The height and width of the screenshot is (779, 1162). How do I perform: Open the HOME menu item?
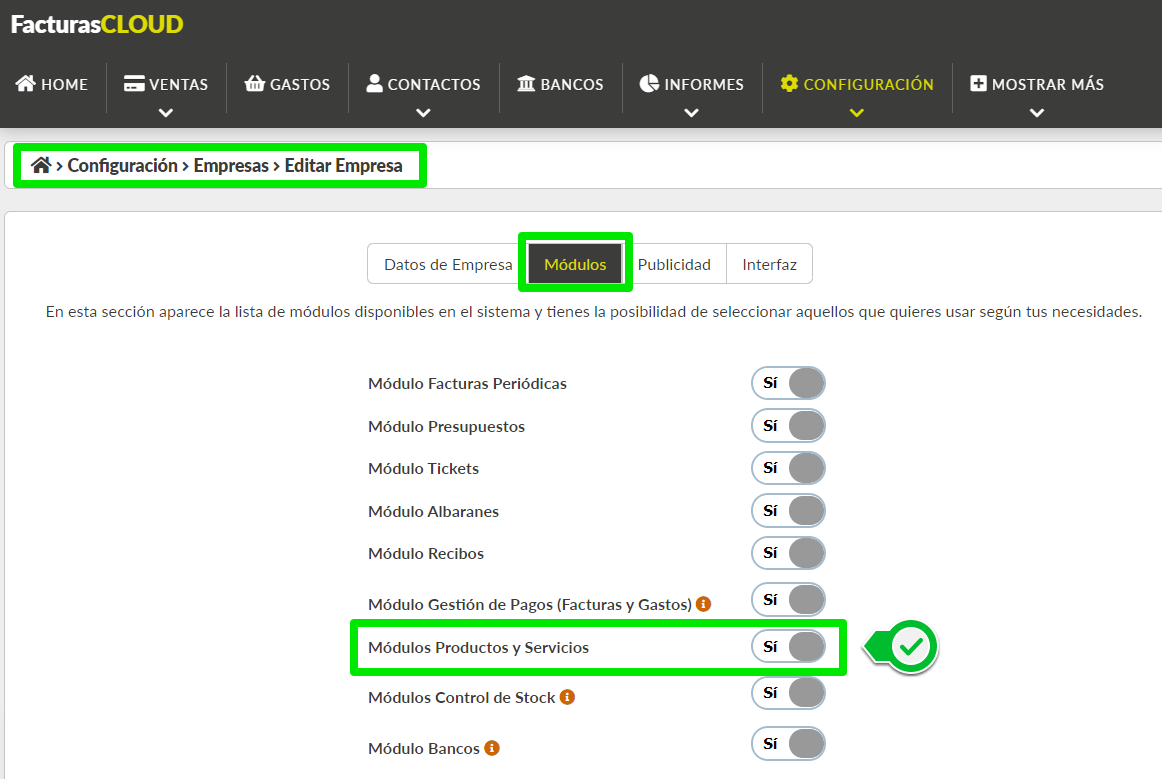click(52, 84)
